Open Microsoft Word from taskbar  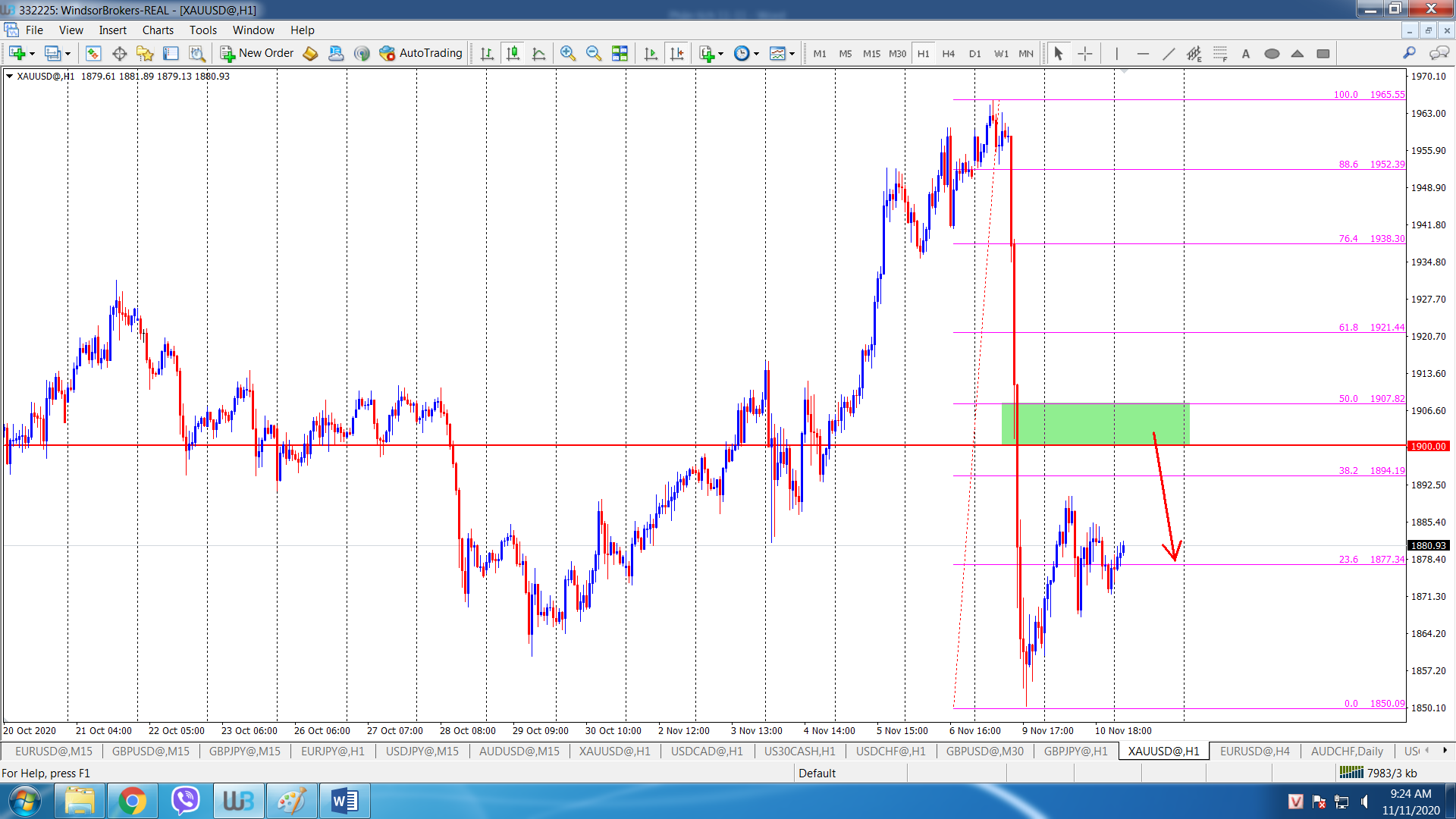345,801
